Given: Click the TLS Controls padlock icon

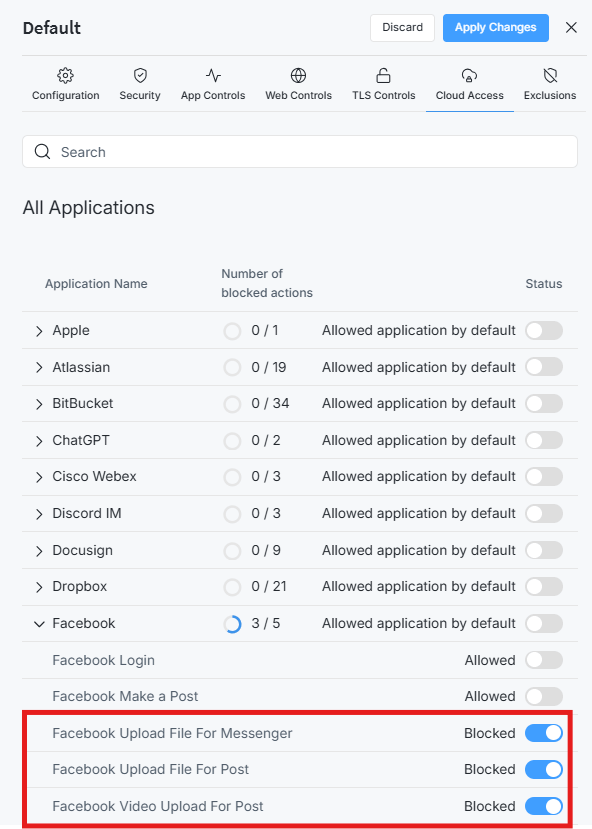Looking at the screenshot, I should click(x=383, y=76).
